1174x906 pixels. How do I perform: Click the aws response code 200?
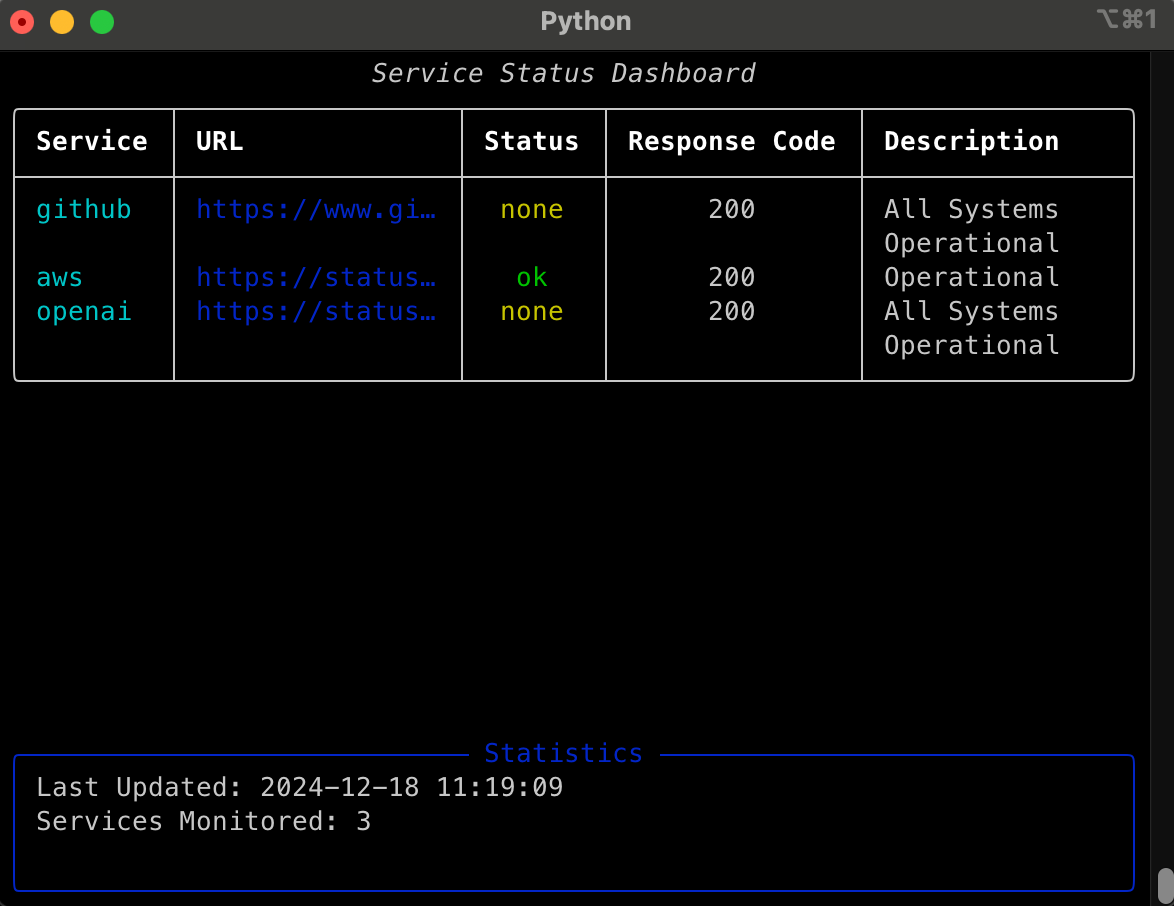[732, 278]
